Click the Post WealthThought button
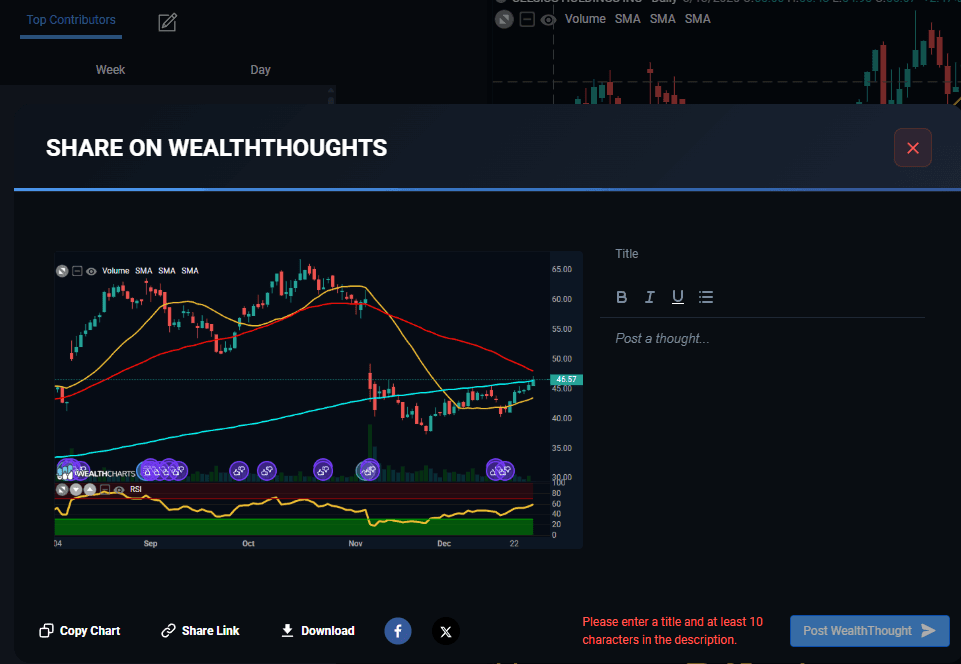The image size is (961, 664). click(870, 631)
